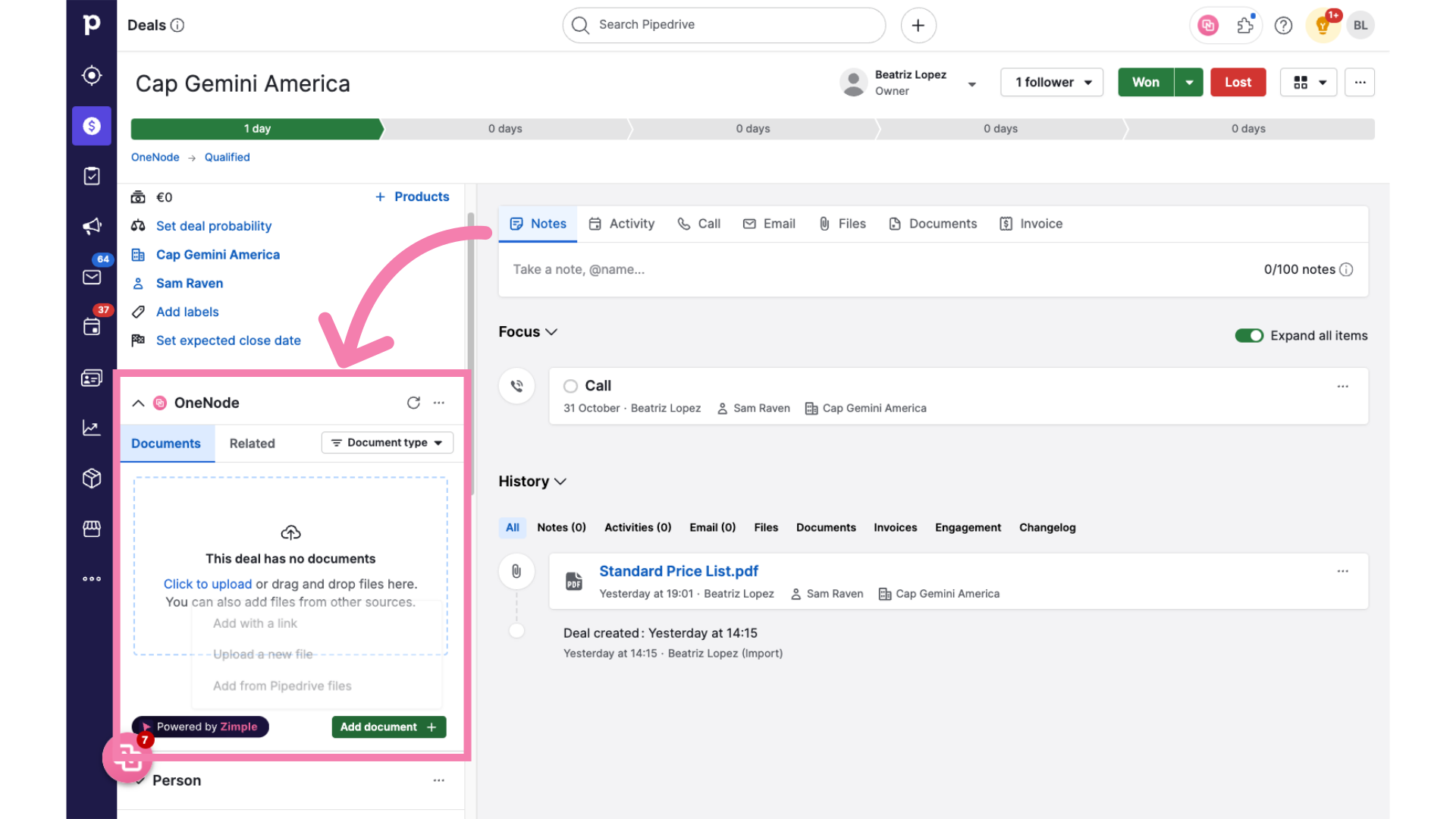The height and width of the screenshot is (819, 1456).
Task: Open the Zimple floating chat widget
Action: pos(128,756)
